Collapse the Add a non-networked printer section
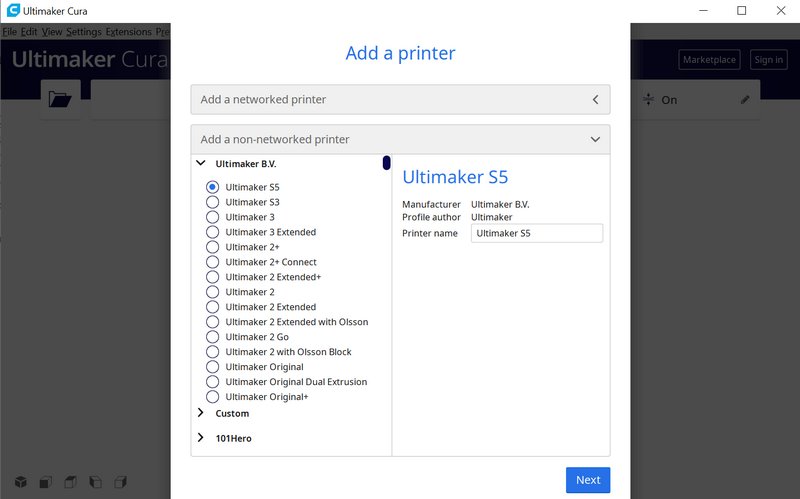Image resolution: width=800 pixels, height=499 pixels. point(400,139)
